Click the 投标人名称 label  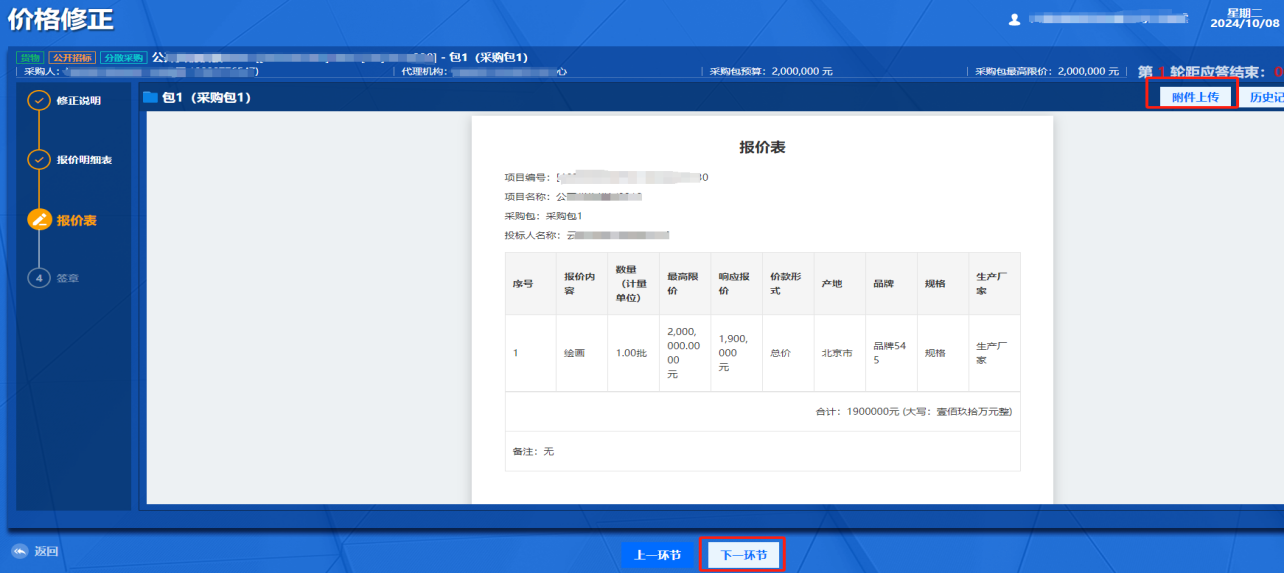click(x=533, y=236)
